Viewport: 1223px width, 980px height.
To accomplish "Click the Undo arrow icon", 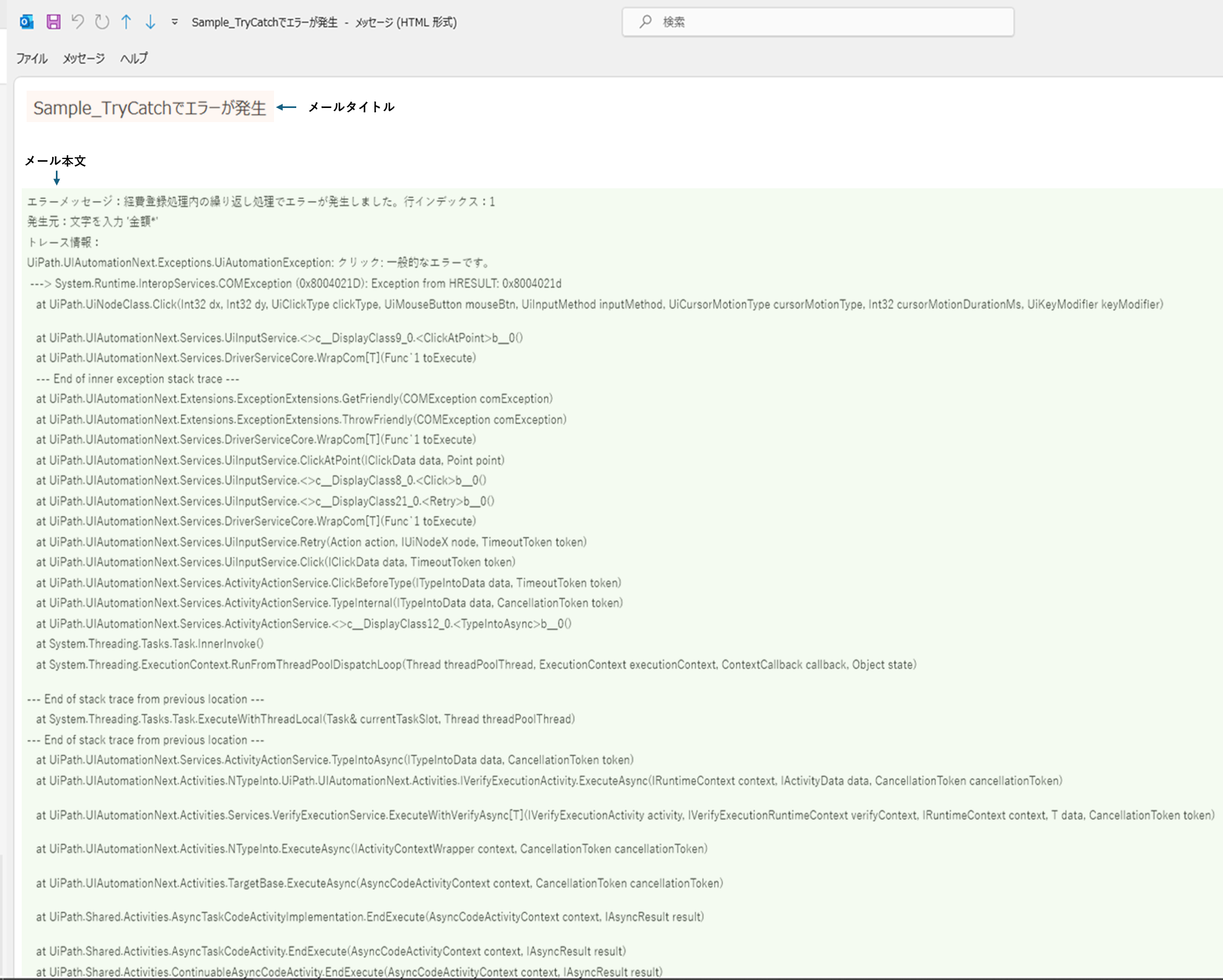I will click(x=78, y=22).
